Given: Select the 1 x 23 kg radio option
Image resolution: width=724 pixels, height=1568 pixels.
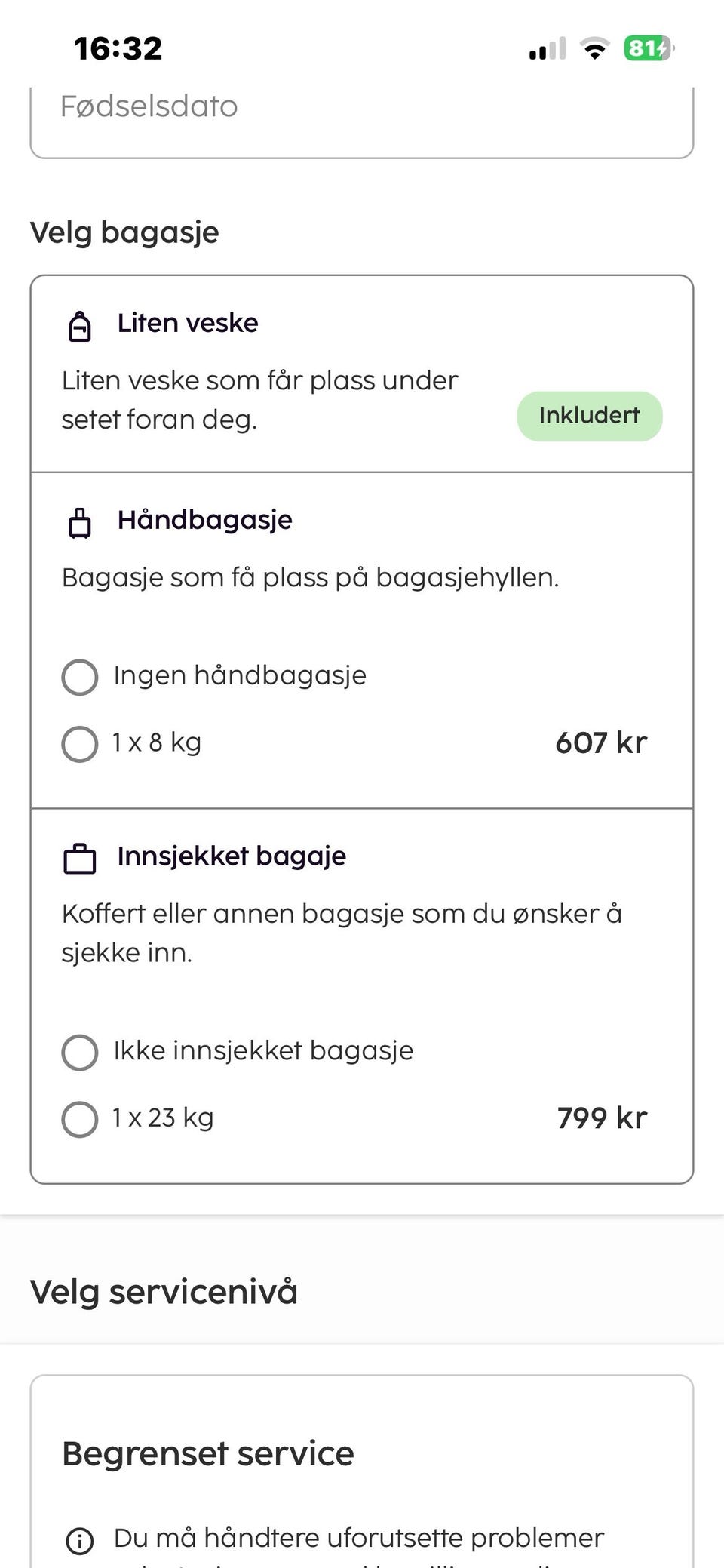Looking at the screenshot, I should [79, 1118].
